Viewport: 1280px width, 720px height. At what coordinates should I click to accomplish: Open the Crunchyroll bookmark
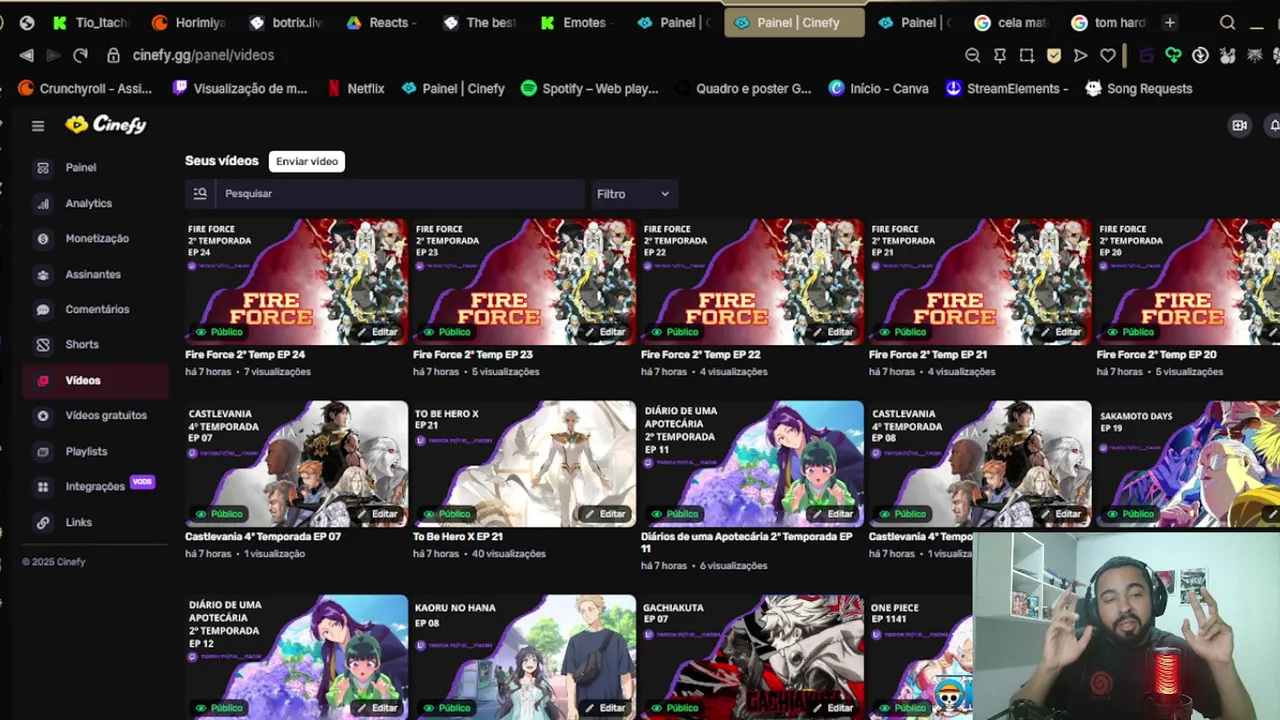[x=86, y=88]
